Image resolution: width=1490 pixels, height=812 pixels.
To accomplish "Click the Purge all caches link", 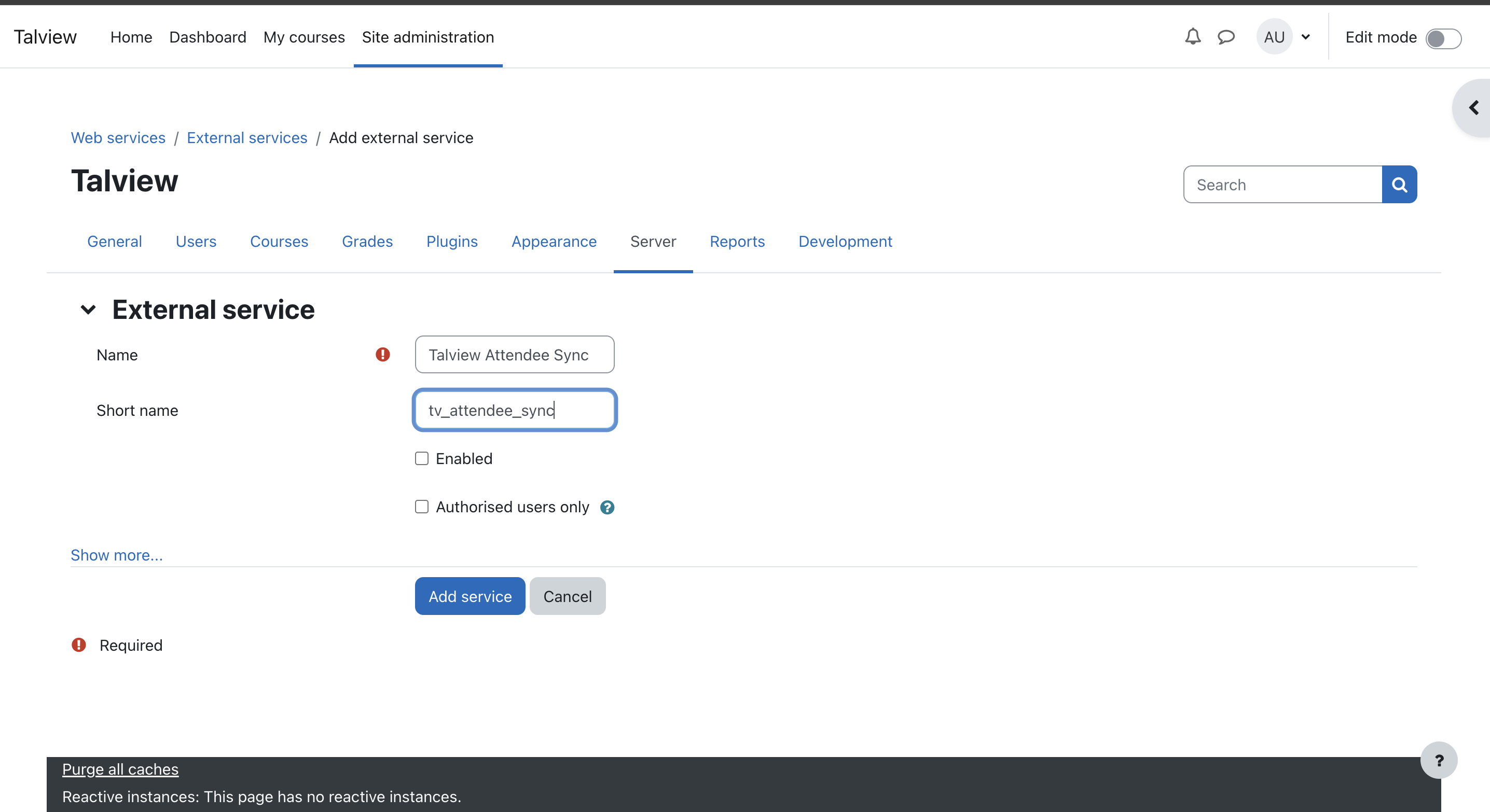I will coord(120,769).
